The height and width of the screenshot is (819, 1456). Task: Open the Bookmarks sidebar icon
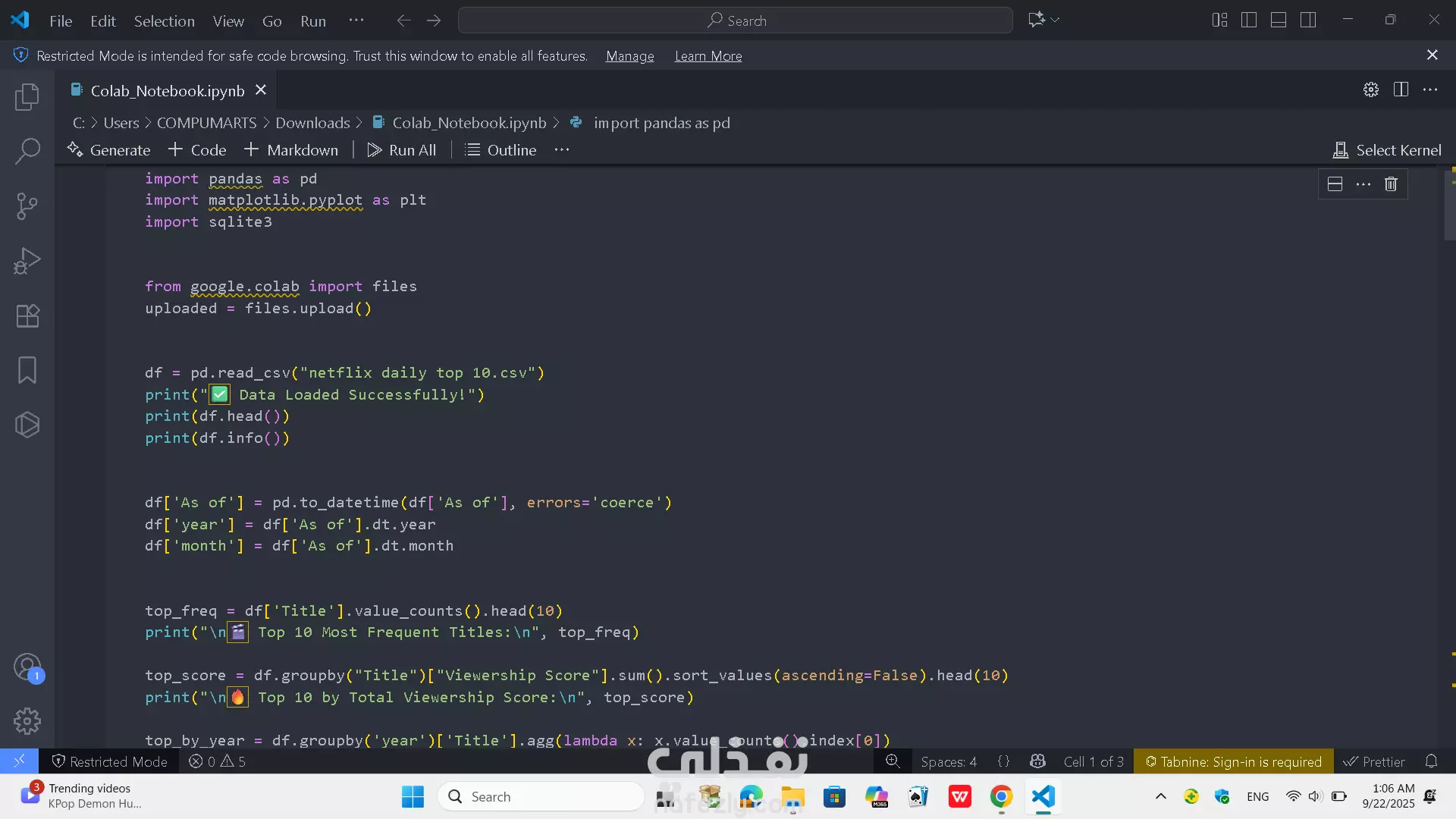click(x=27, y=370)
